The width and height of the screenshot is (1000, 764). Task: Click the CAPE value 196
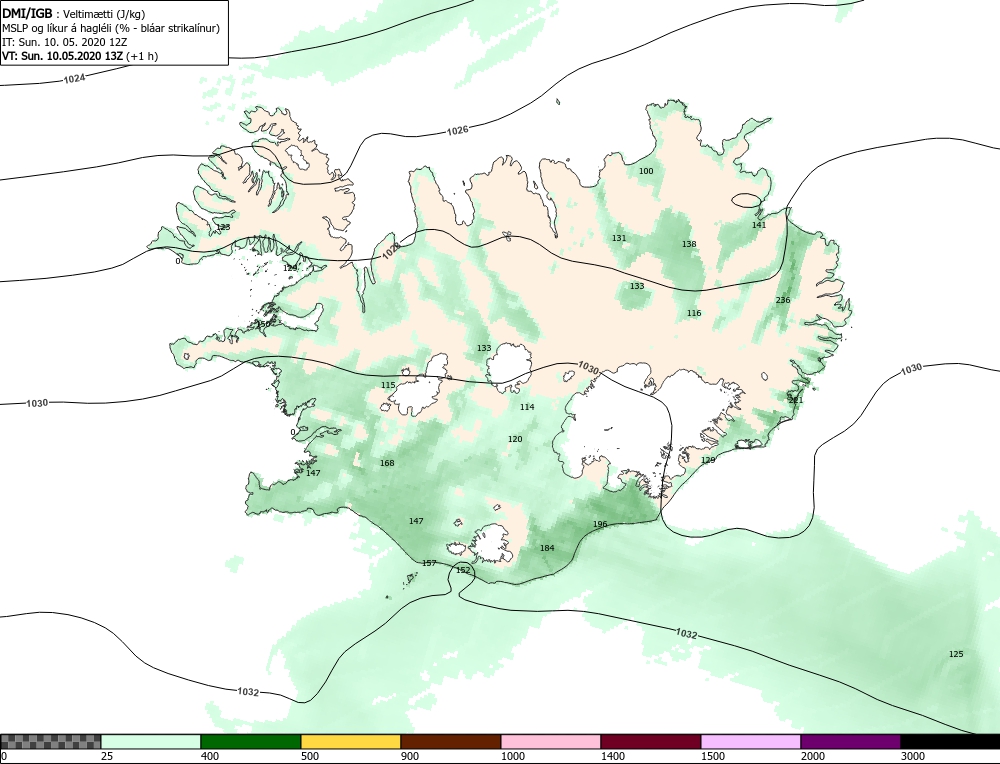600,524
